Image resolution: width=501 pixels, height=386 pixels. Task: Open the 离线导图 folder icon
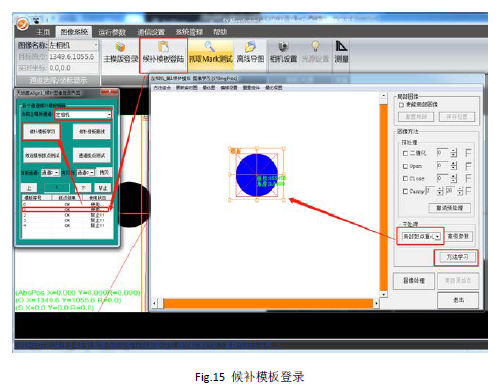pyautogui.click(x=250, y=47)
